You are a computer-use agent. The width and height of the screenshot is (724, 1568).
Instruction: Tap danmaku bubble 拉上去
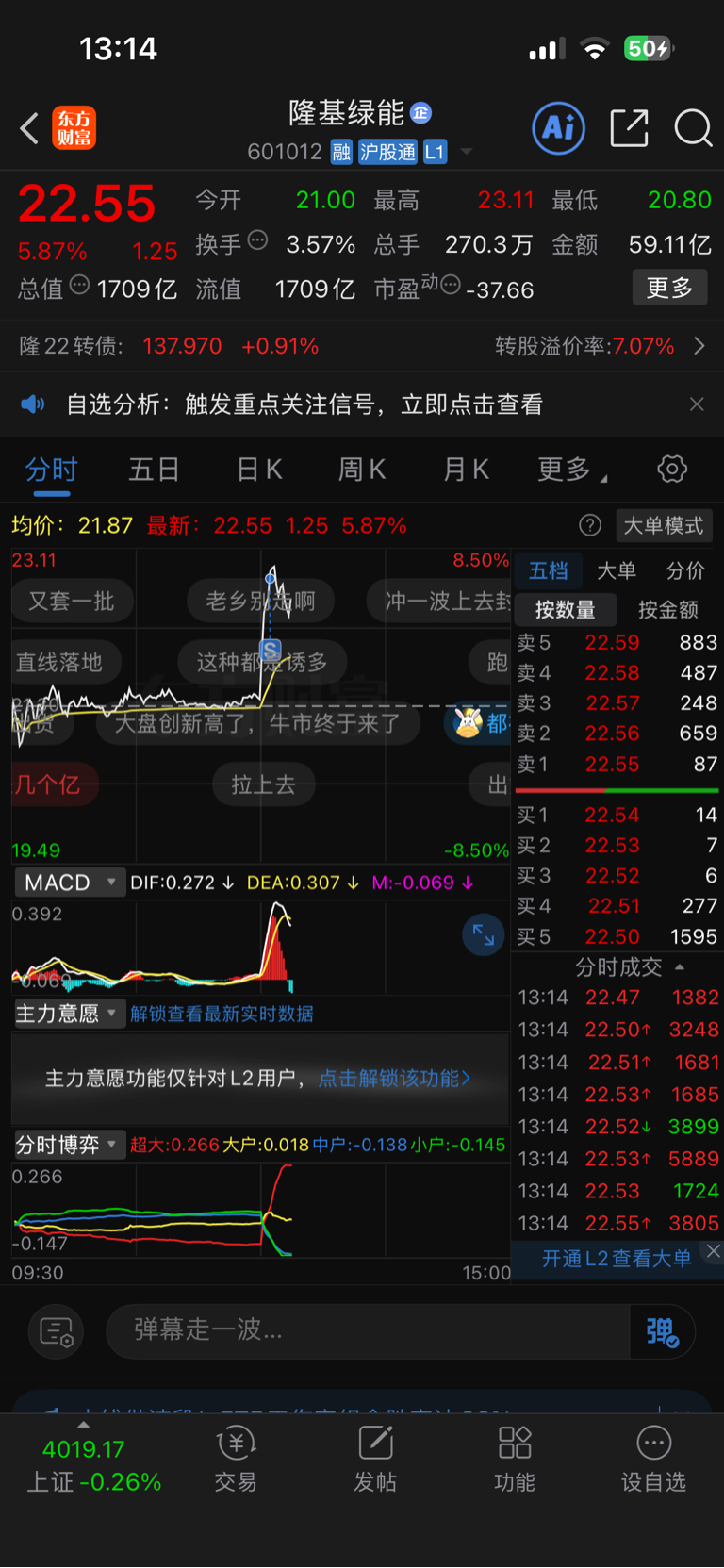(x=263, y=784)
